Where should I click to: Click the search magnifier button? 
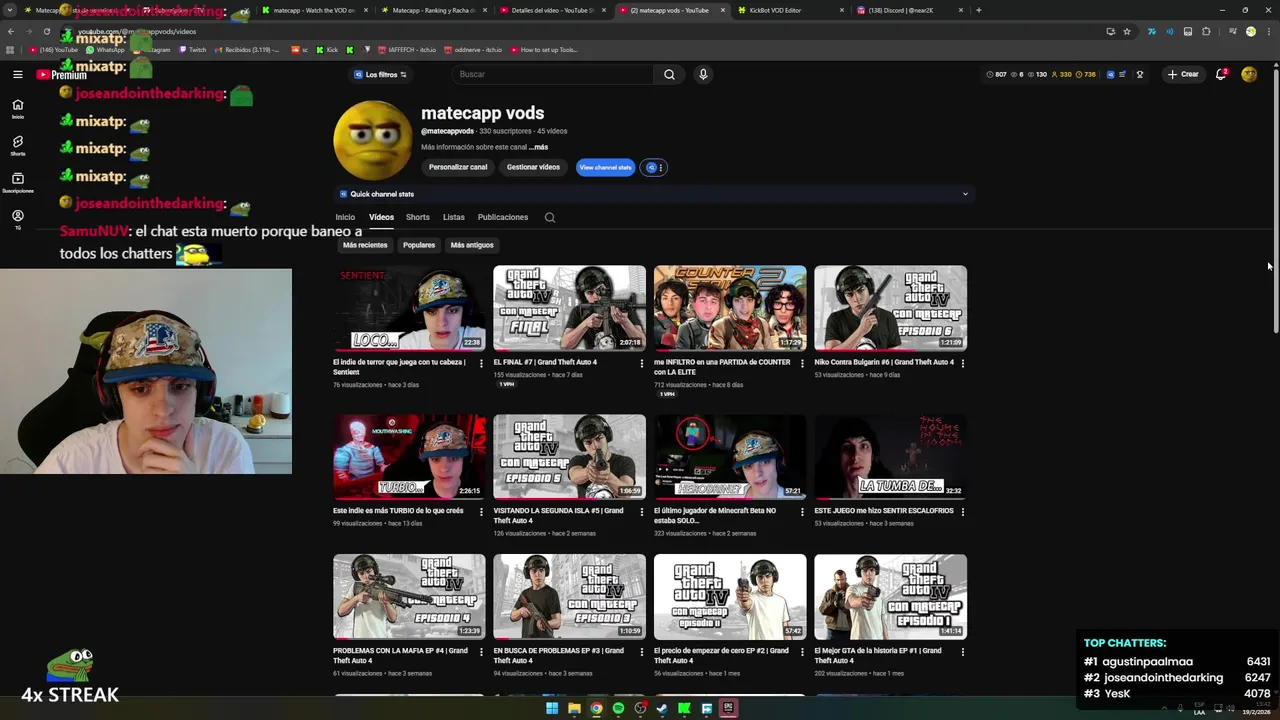669,74
